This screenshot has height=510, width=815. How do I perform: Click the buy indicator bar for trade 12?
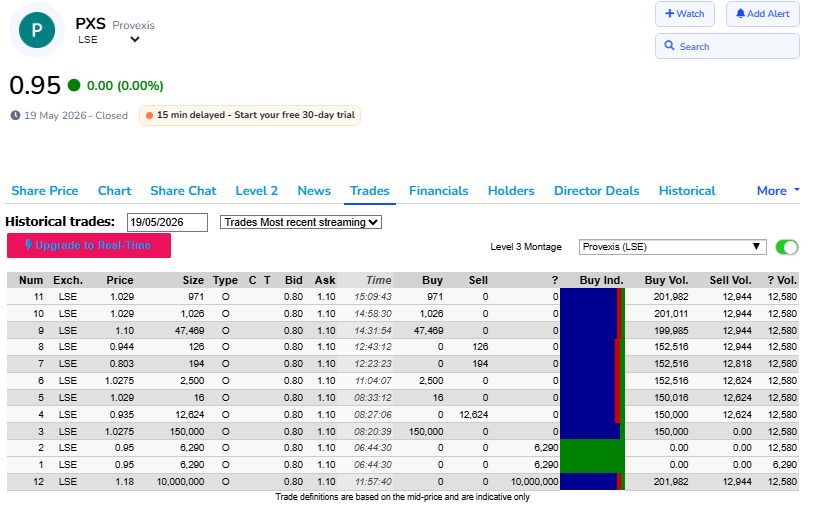(592, 481)
